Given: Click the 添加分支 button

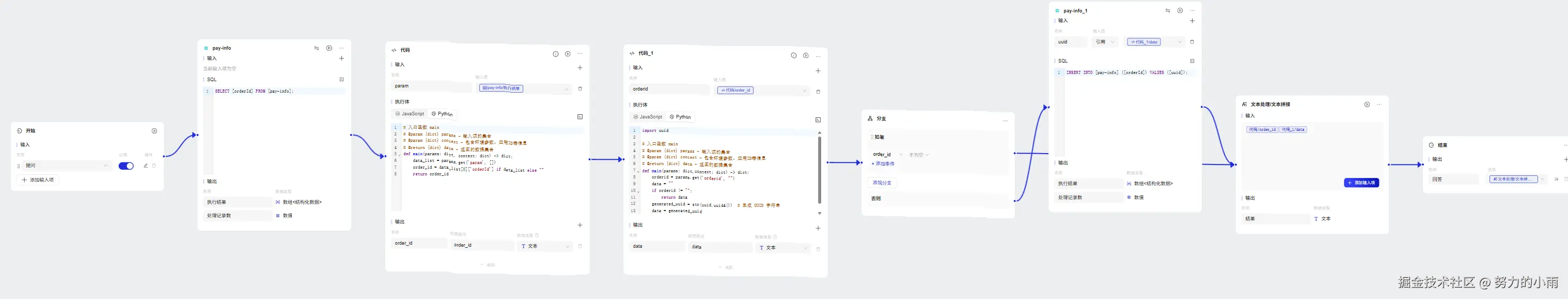Looking at the screenshot, I should coord(882,183).
